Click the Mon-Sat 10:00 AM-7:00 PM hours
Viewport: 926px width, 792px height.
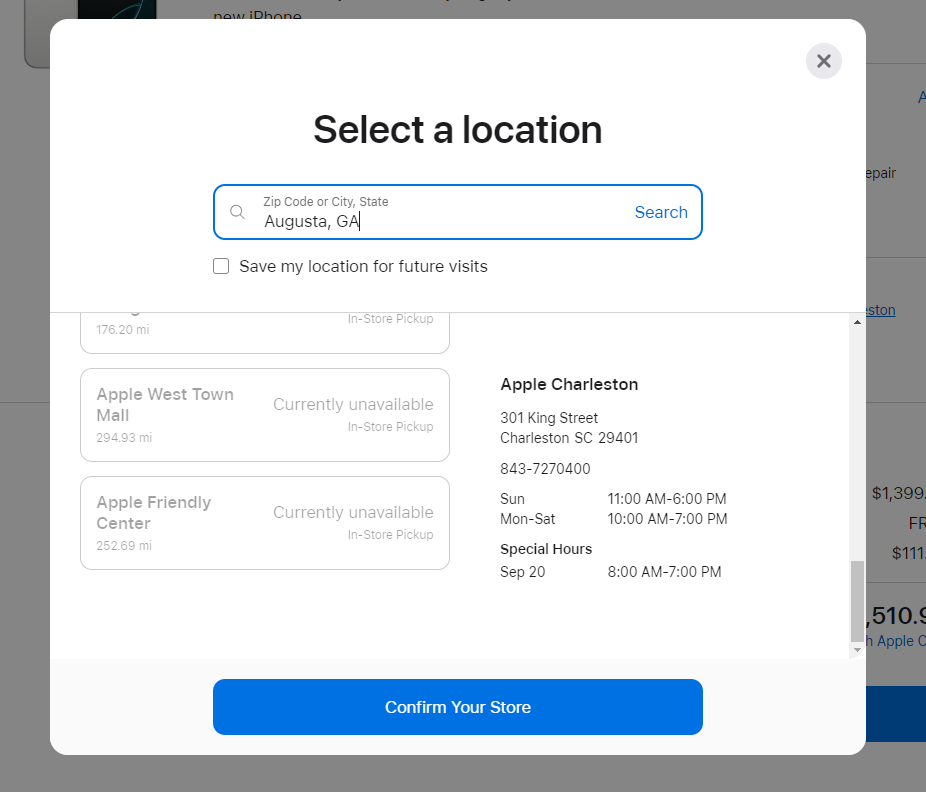[x=614, y=519]
